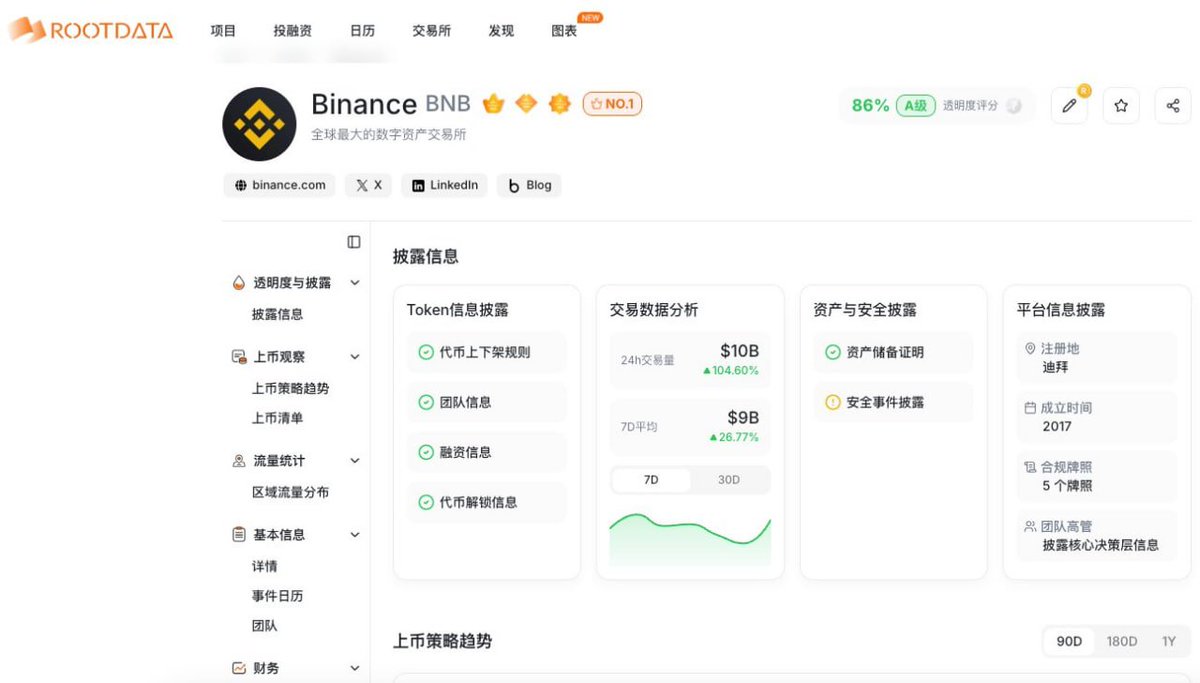Collapse the 透明度与披露 sidebar section chevron
The height and width of the screenshot is (683, 1200).
click(355, 283)
